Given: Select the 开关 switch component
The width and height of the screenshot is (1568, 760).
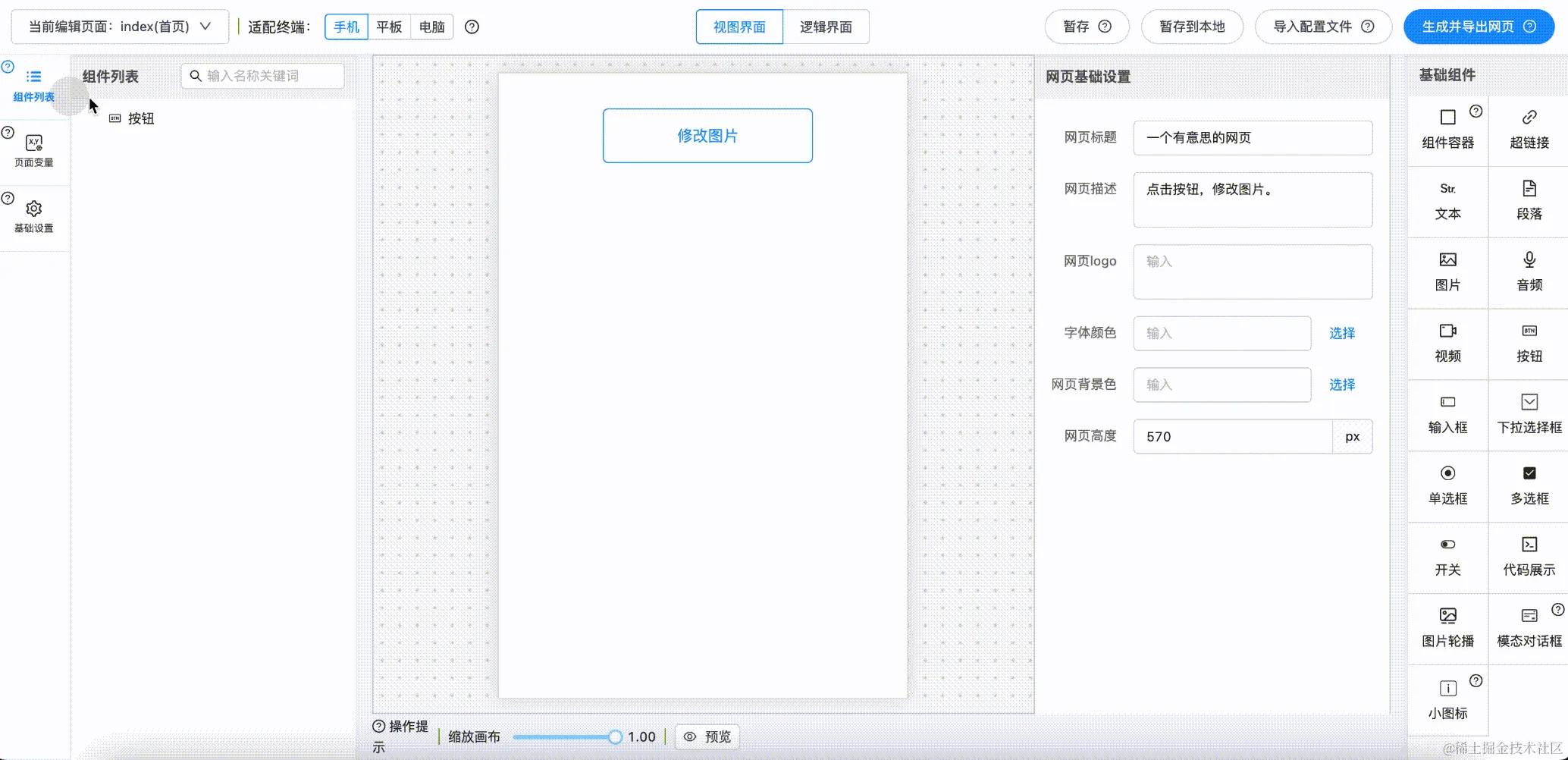Looking at the screenshot, I should click(x=1447, y=557).
